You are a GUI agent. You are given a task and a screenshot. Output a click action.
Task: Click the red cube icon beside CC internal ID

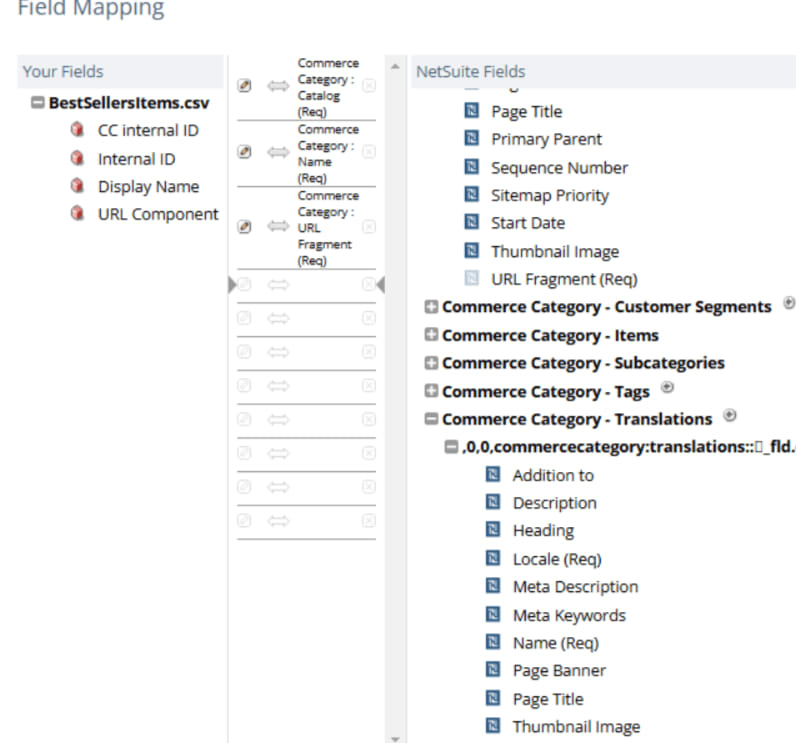point(77,130)
